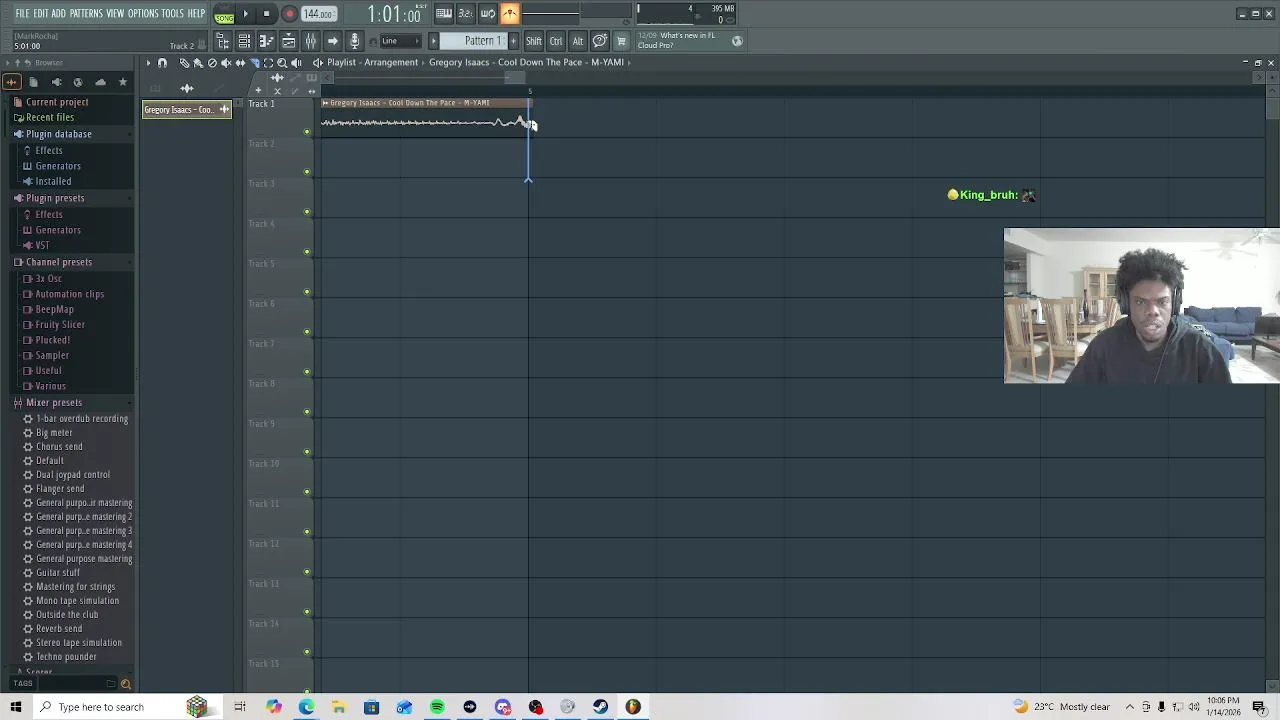Toggle loop recording
The width and height of the screenshot is (1280, 720).
pos(487,13)
